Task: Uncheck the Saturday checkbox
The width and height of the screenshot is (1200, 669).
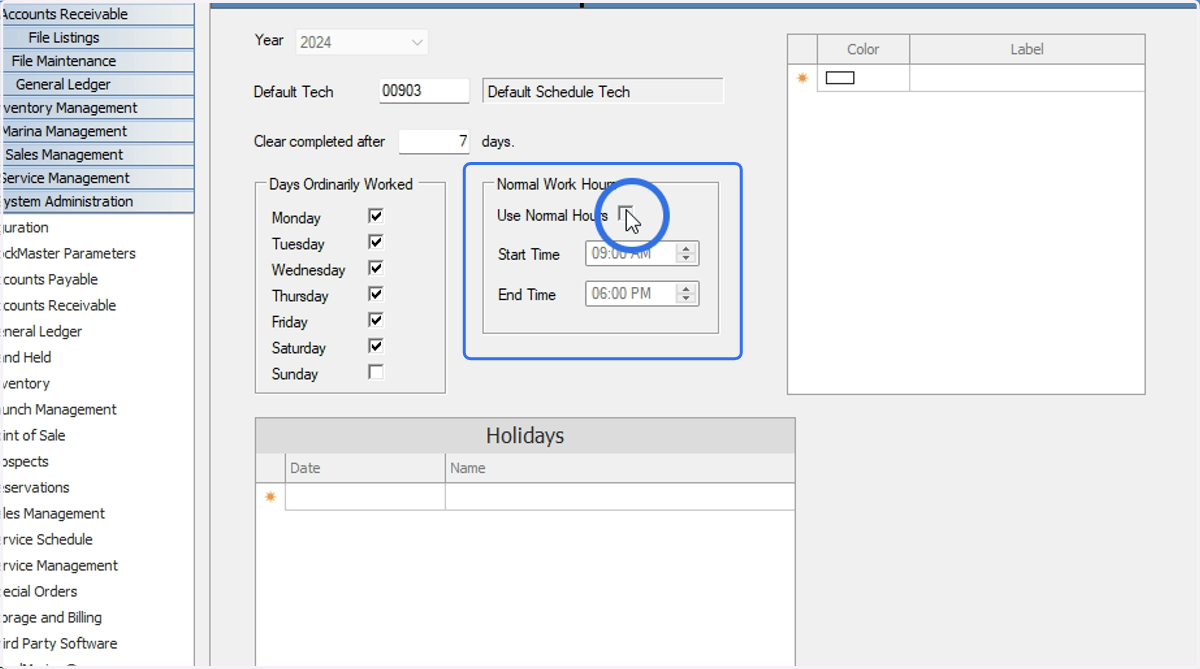Action: (x=376, y=346)
